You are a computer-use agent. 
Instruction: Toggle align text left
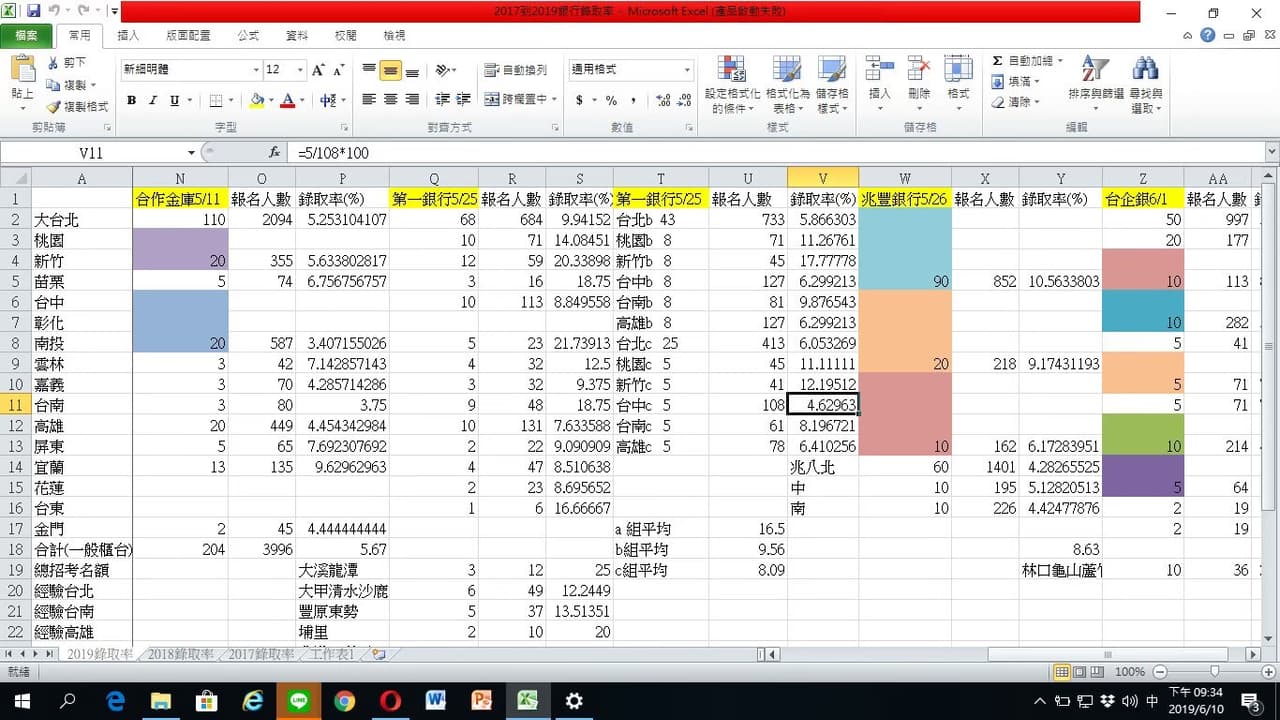pos(369,100)
